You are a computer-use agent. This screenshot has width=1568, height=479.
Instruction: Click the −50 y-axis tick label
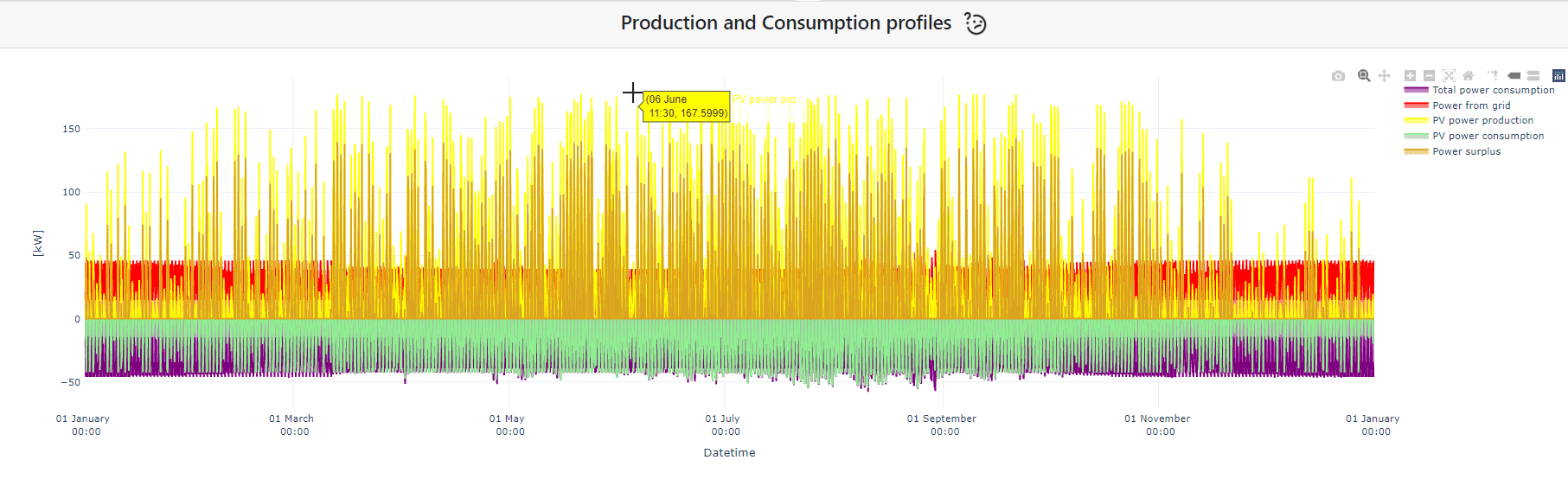coord(70,382)
